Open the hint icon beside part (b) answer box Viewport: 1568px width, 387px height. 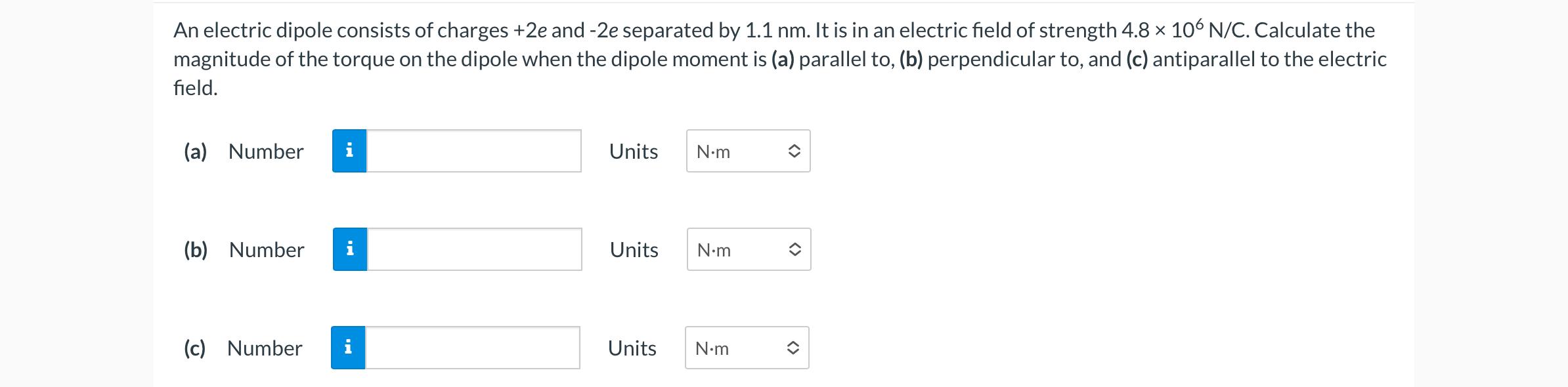pos(349,249)
